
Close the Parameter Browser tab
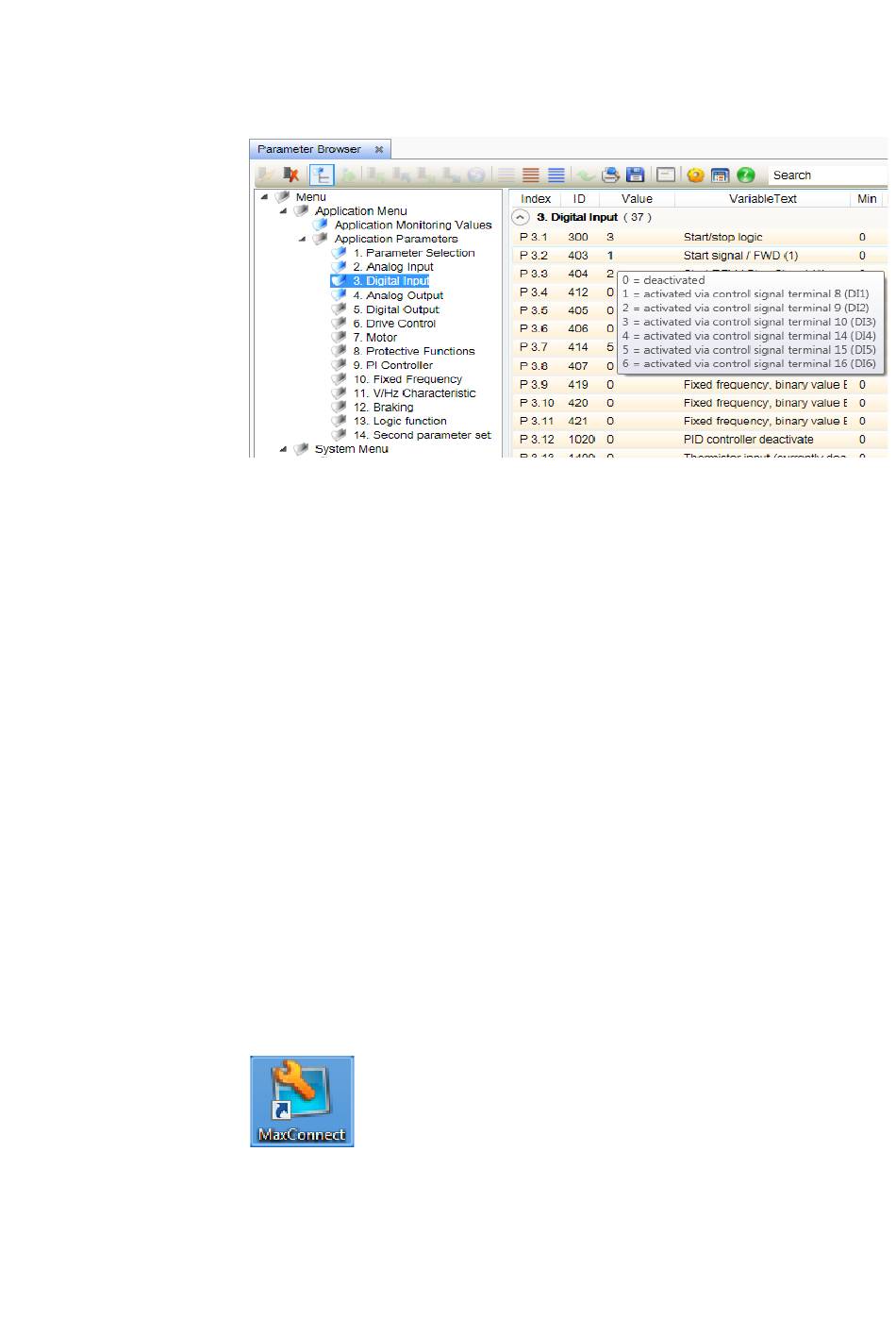(x=378, y=149)
